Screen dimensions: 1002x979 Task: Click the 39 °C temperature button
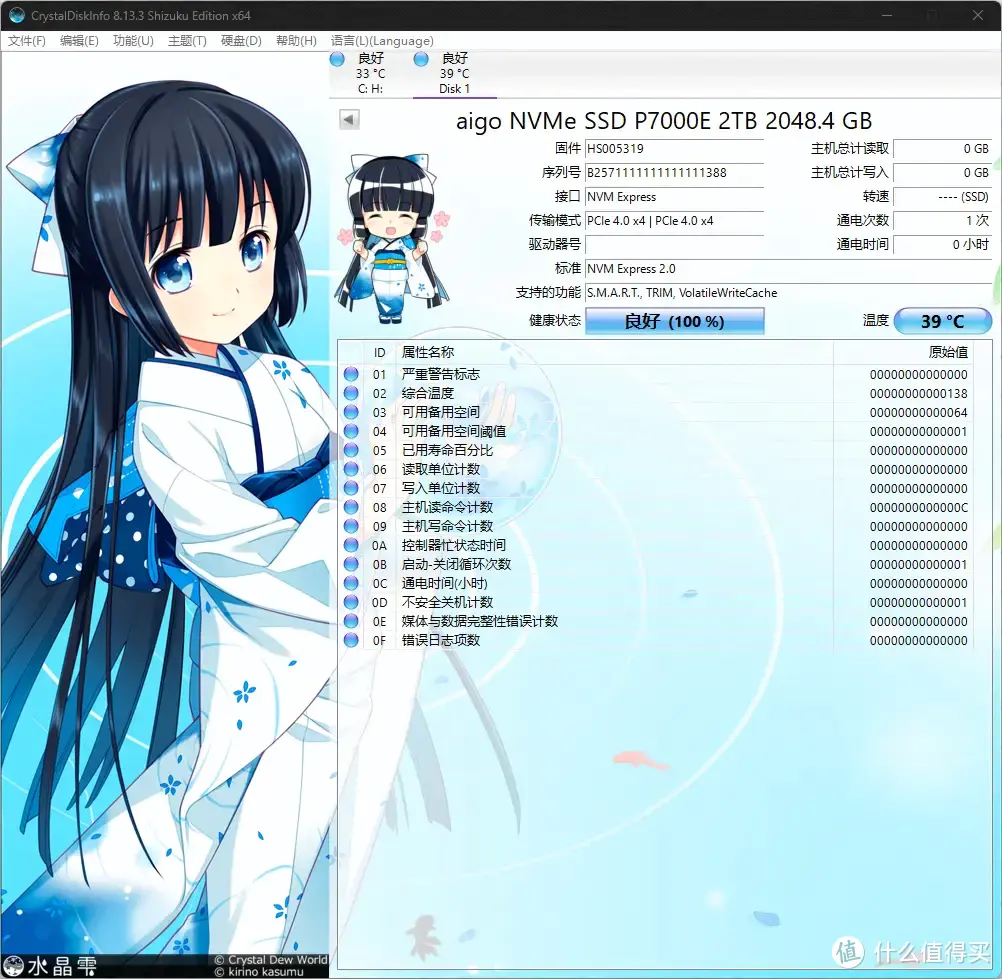(943, 321)
